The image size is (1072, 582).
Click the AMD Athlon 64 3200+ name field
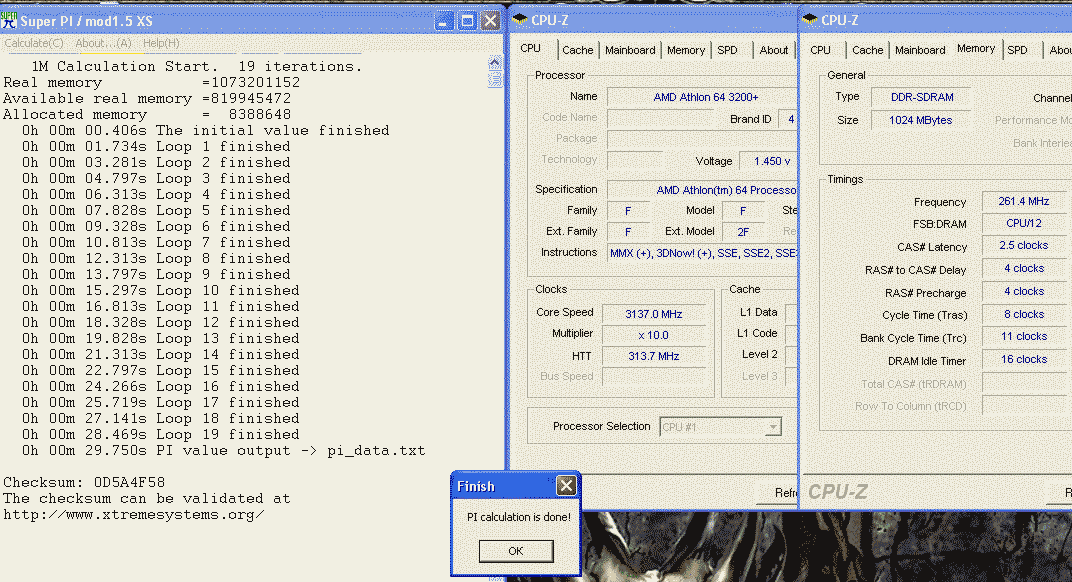tap(702, 97)
